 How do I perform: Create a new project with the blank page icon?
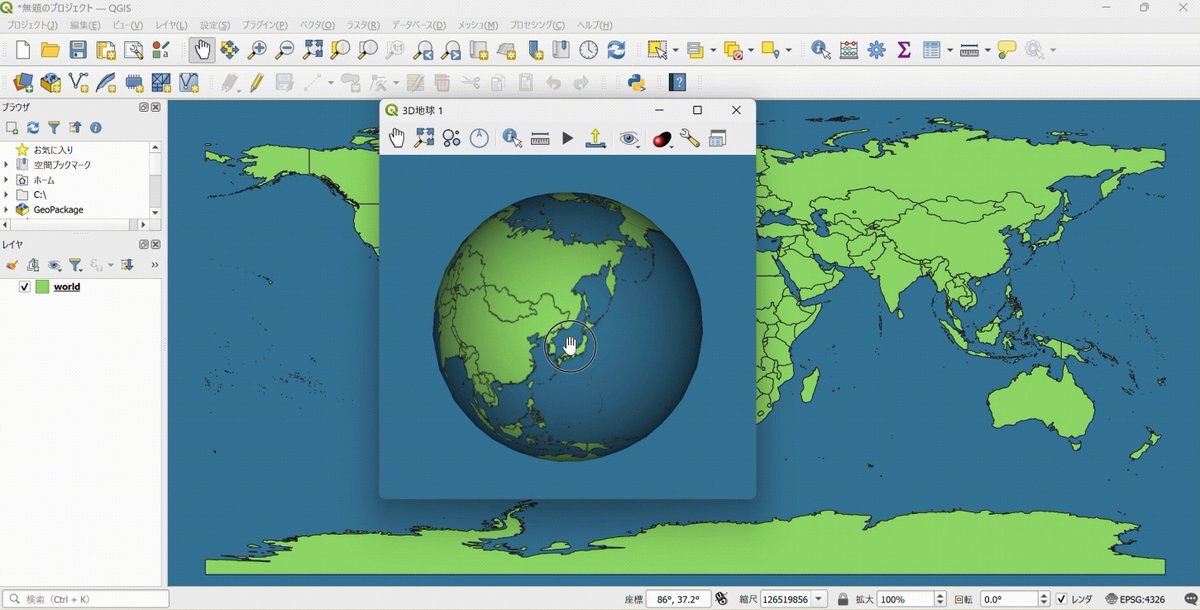(23, 50)
